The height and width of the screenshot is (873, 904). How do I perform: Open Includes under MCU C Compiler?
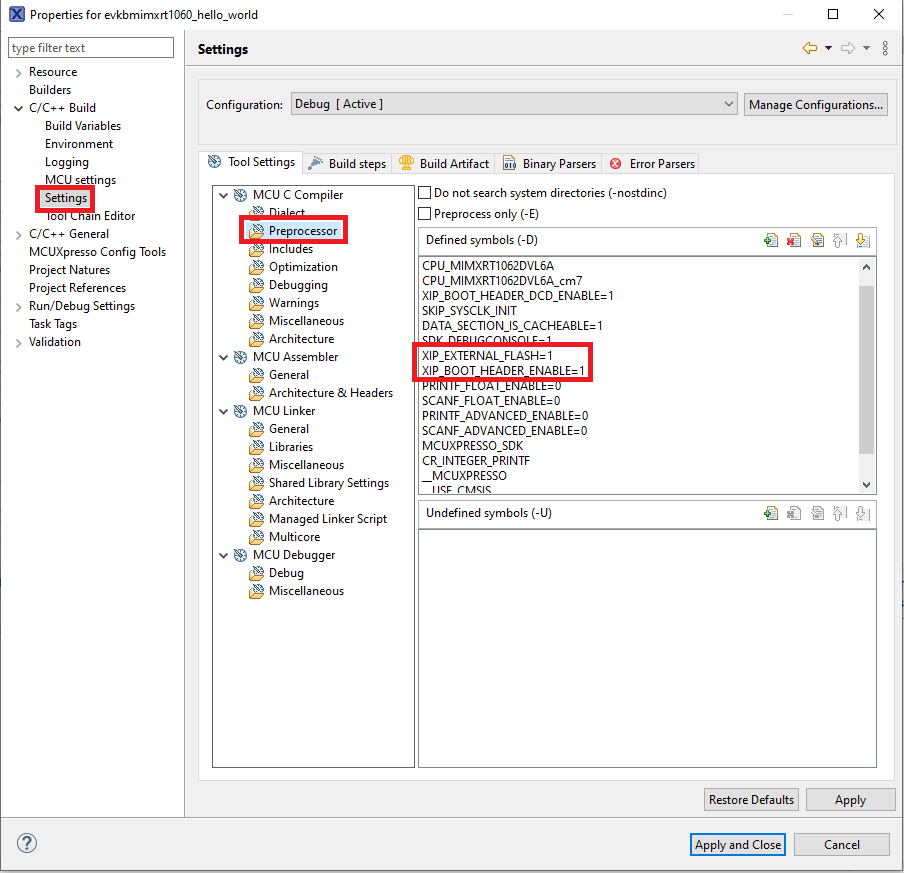click(291, 249)
